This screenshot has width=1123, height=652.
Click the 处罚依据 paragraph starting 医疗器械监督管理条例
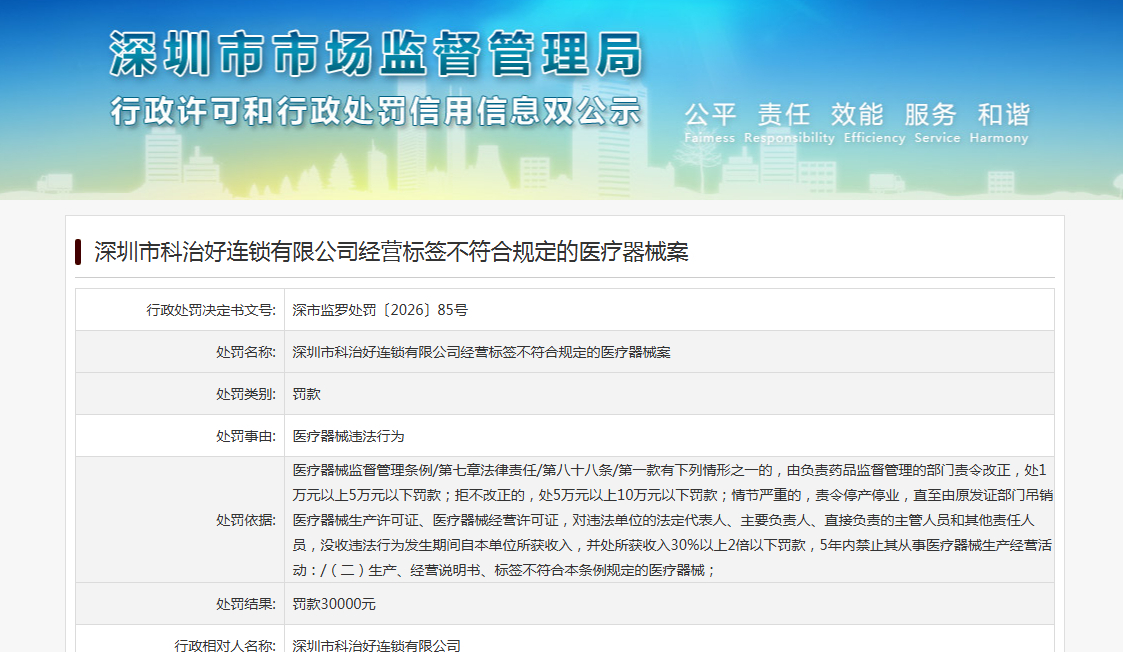[x=673, y=520]
